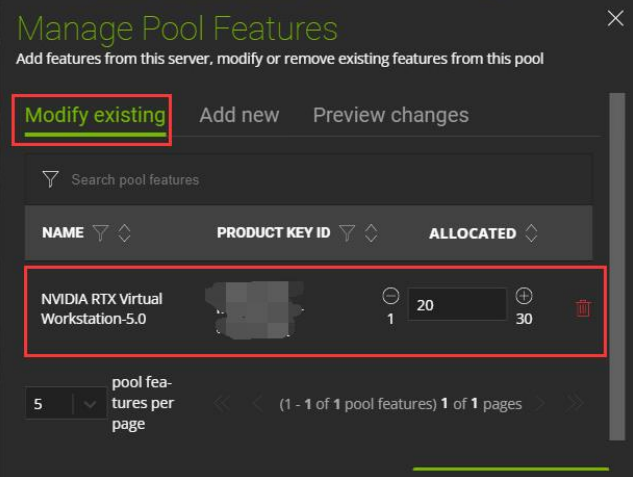Jump to the first page arrow
The width and height of the screenshot is (633, 477).
point(222,404)
